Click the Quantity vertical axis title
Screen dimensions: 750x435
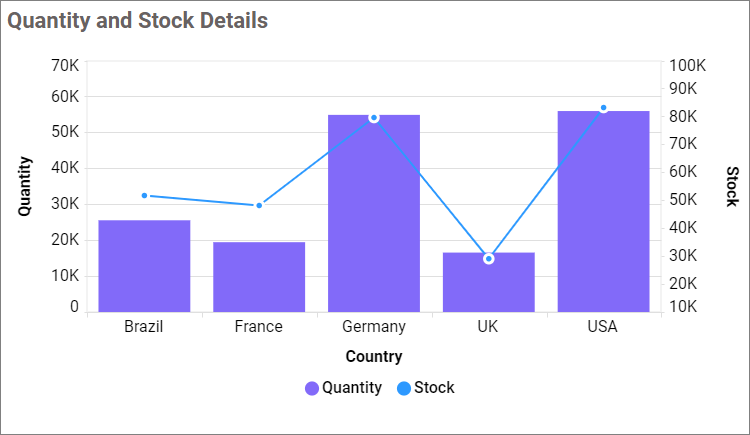pyautogui.click(x=25, y=186)
